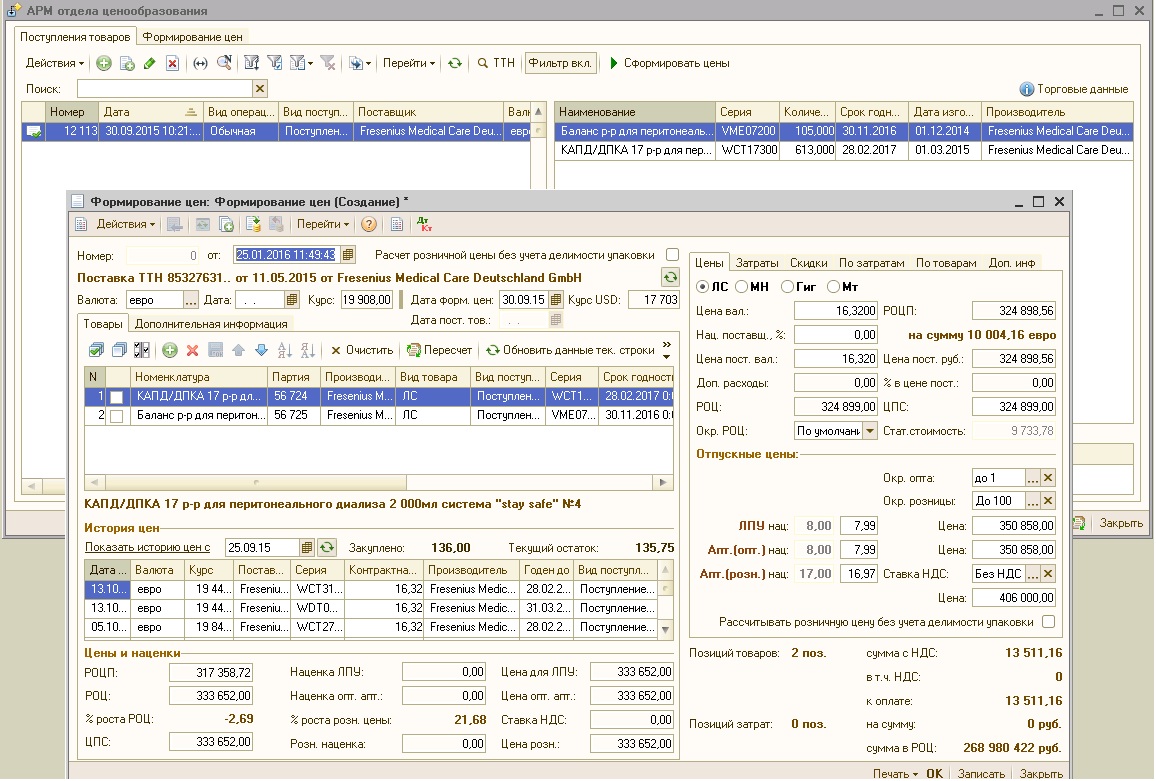Open calendar picker next to Дата форм. цен
This screenshot has height=781, width=1156.
pos(556,300)
